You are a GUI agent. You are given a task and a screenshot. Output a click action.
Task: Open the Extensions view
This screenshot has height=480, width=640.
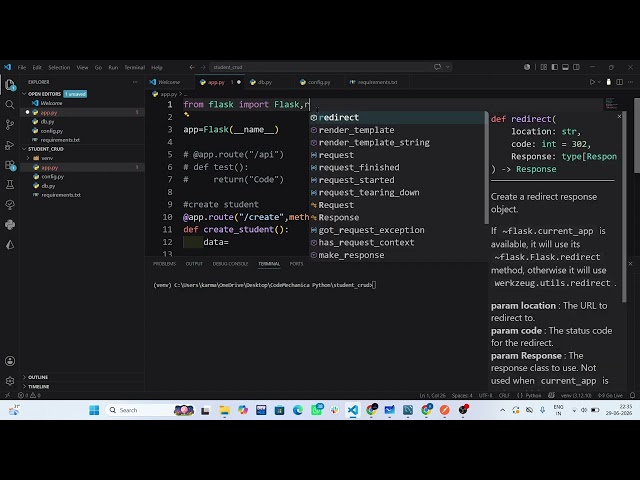click(10, 165)
